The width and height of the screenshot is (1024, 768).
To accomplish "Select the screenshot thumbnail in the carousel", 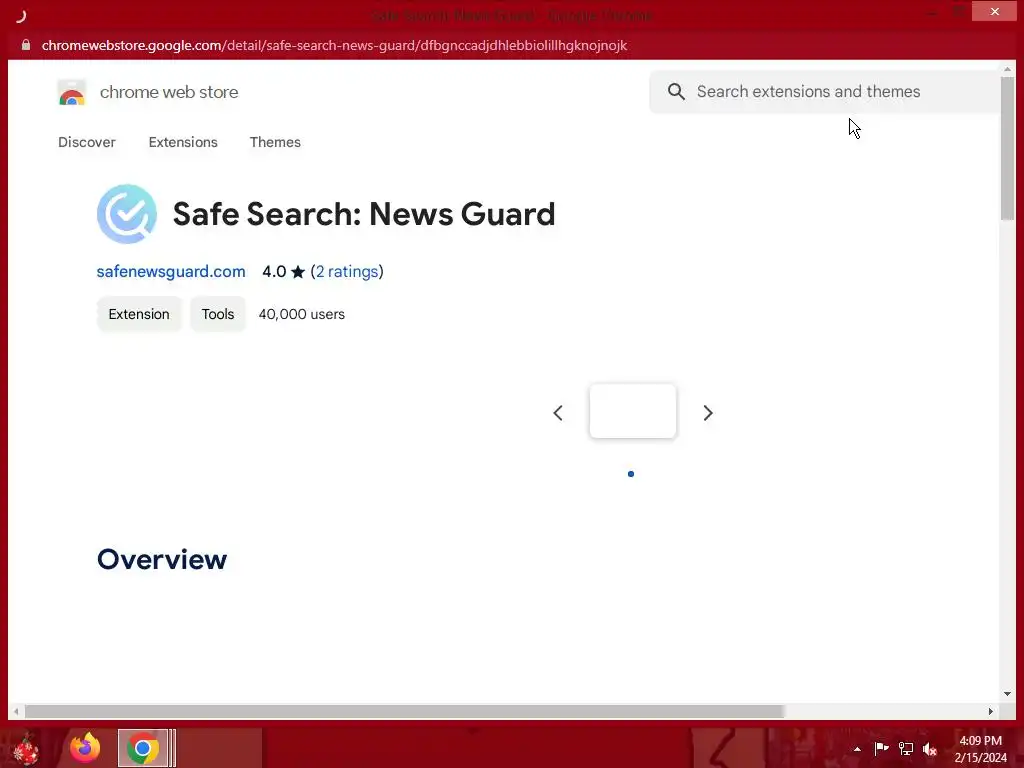I will (x=633, y=411).
